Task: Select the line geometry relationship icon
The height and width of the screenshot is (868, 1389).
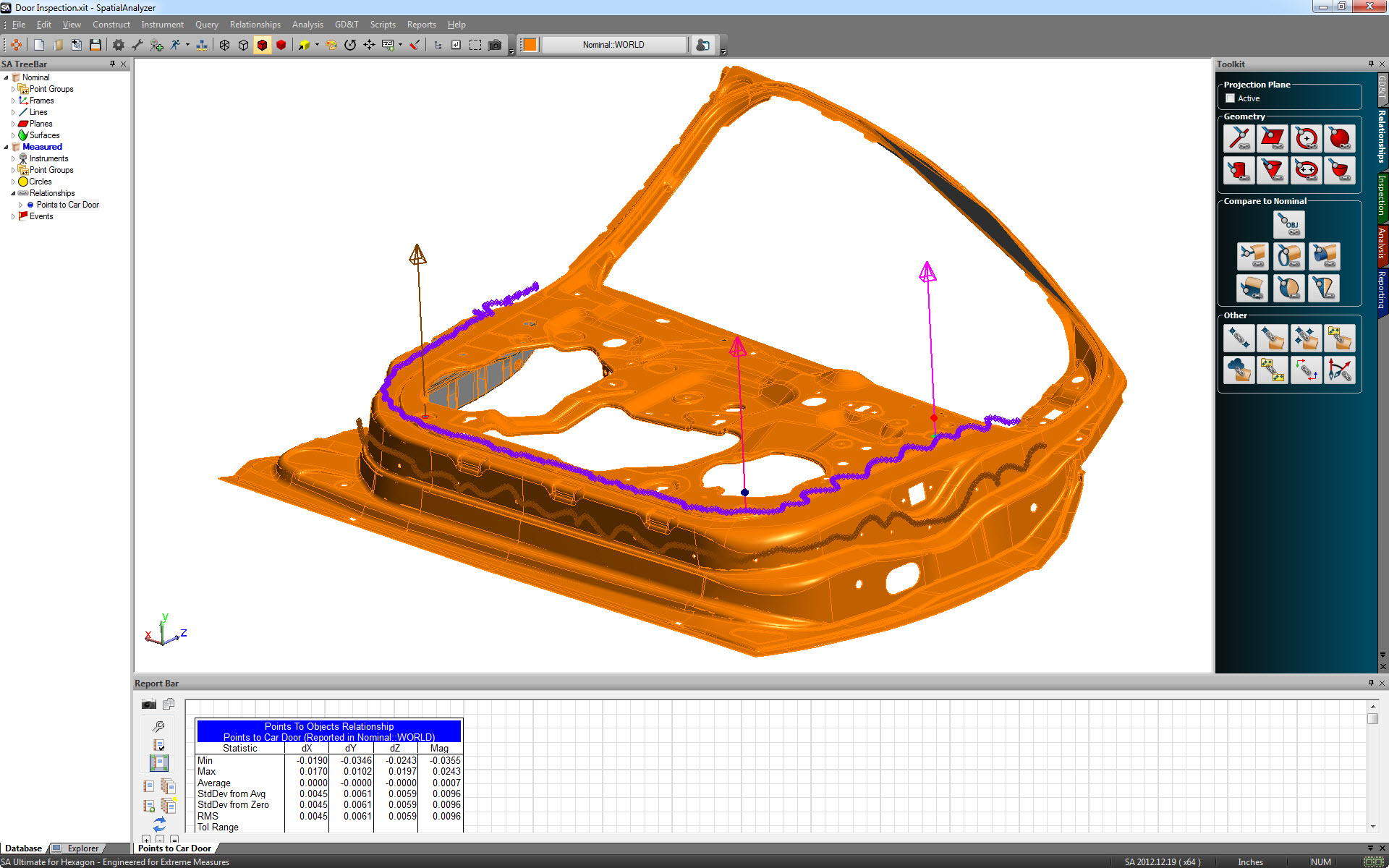Action: pyautogui.click(x=1239, y=138)
